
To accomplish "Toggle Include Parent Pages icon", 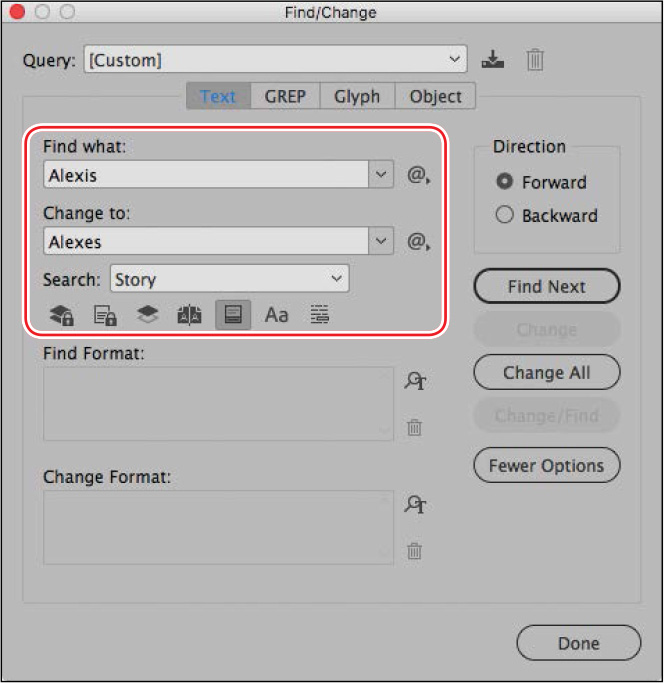I will (190, 314).
